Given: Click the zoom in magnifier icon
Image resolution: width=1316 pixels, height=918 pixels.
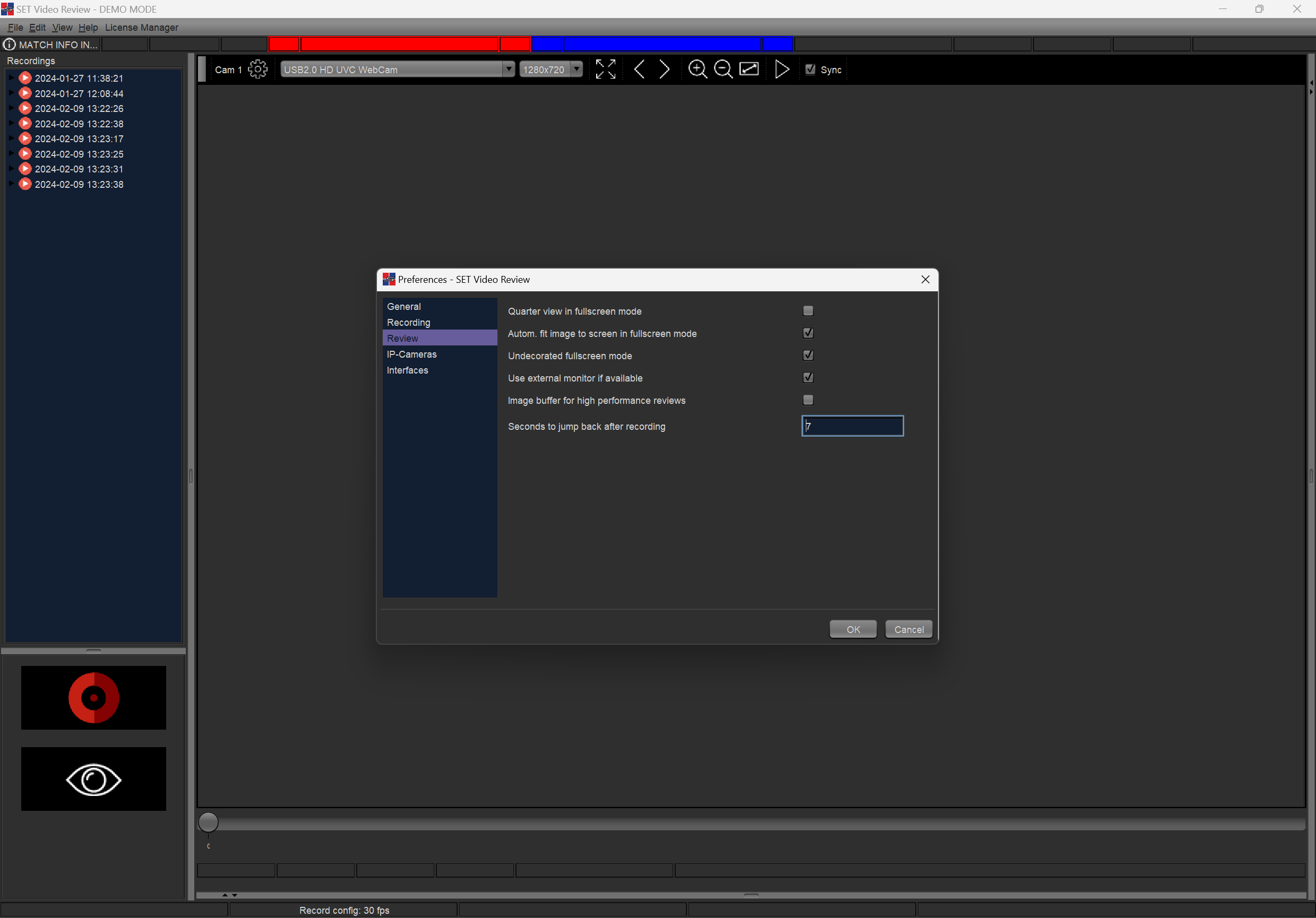Looking at the screenshot, I should click(697, 70).
